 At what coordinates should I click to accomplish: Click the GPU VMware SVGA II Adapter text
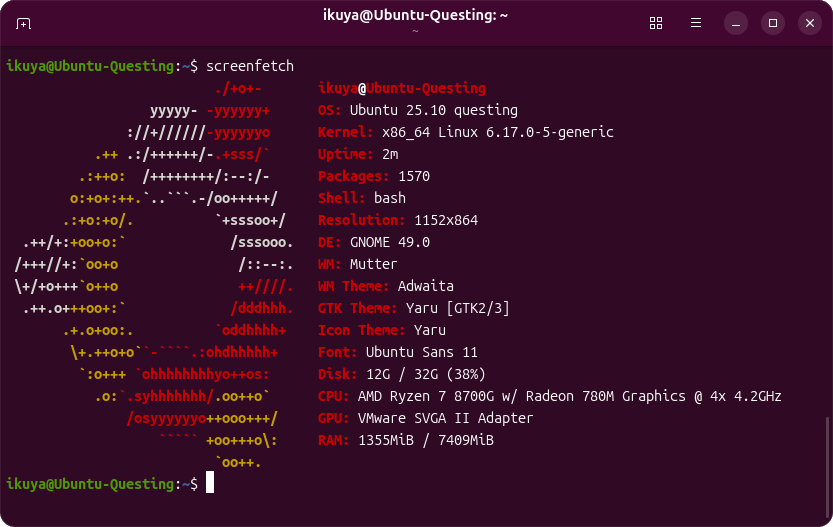441,418
